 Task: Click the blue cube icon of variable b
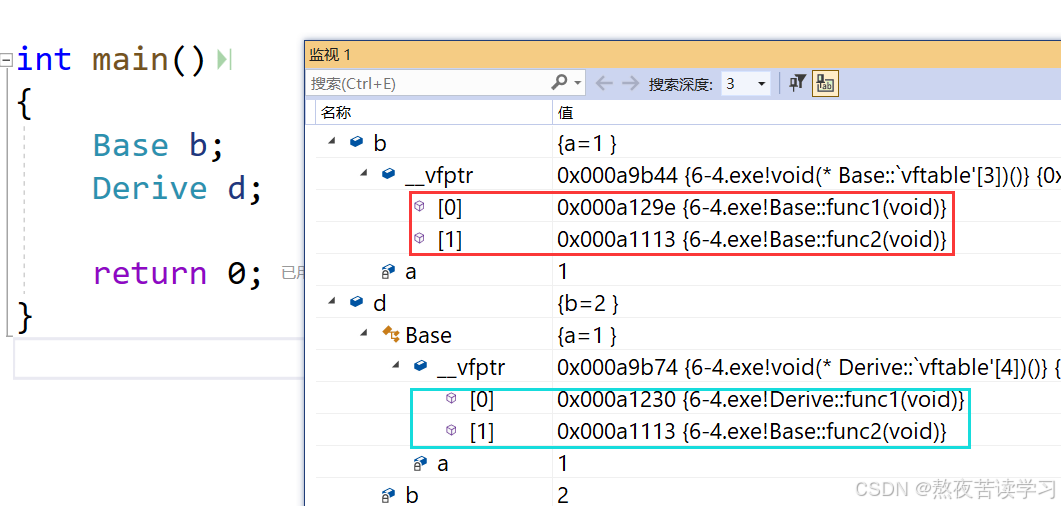click(x=357, y=142)
